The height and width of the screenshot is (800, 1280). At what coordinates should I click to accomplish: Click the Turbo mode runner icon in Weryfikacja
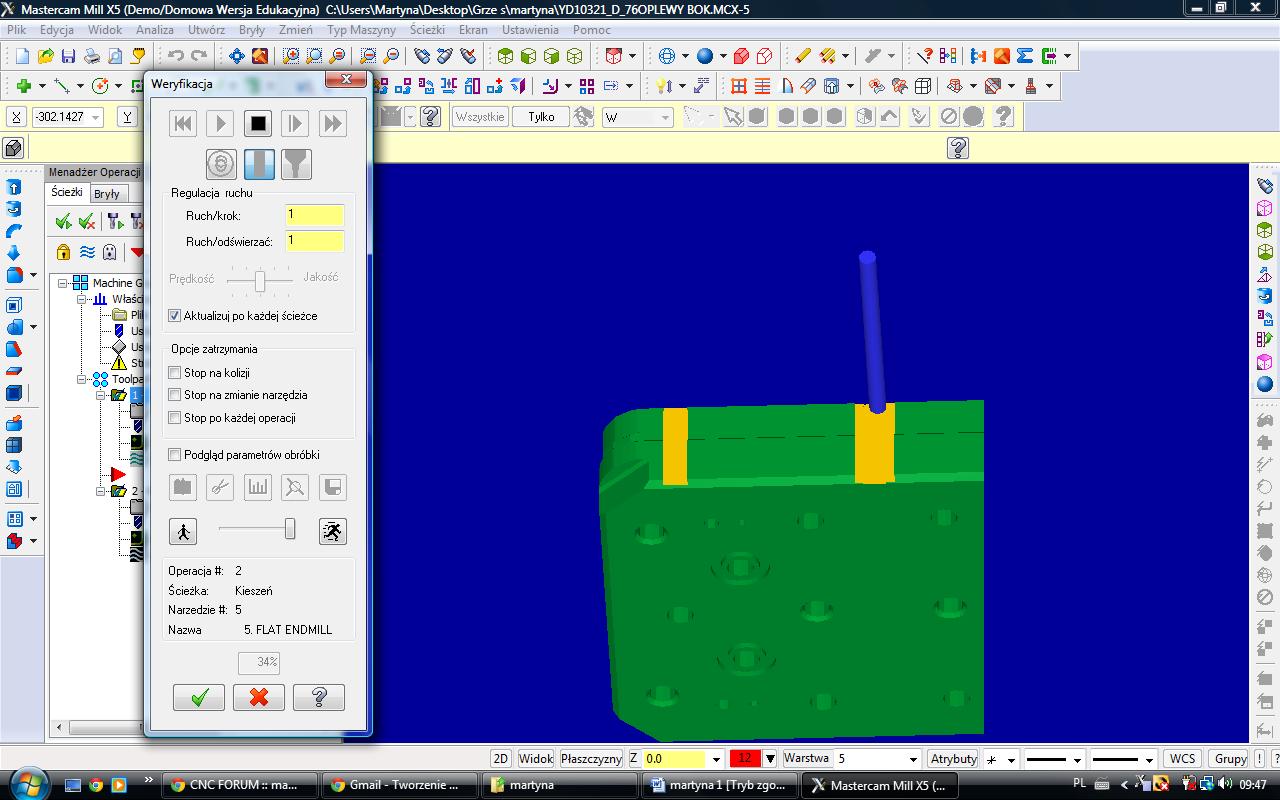tap(333, 531)
